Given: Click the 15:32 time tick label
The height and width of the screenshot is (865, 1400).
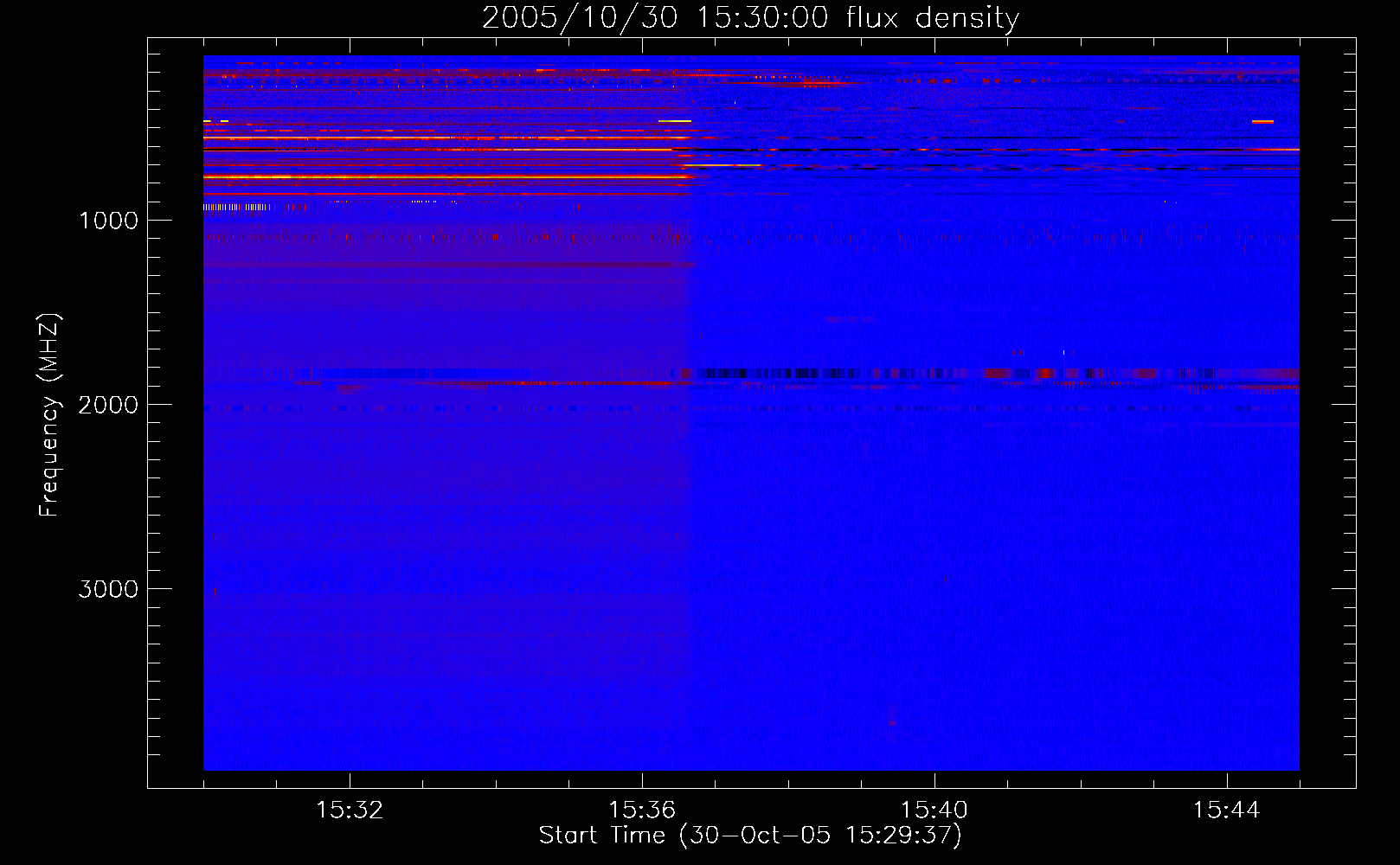Looking at the screenshot, I should (x=350, y=811).
